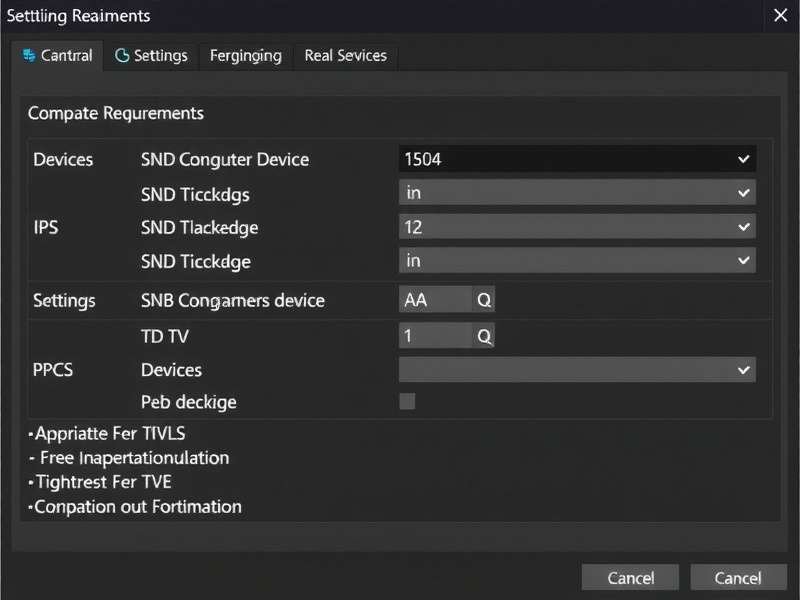The image size is (800, 600).
Task: Select the Settings tab
Action: point(152,56)
